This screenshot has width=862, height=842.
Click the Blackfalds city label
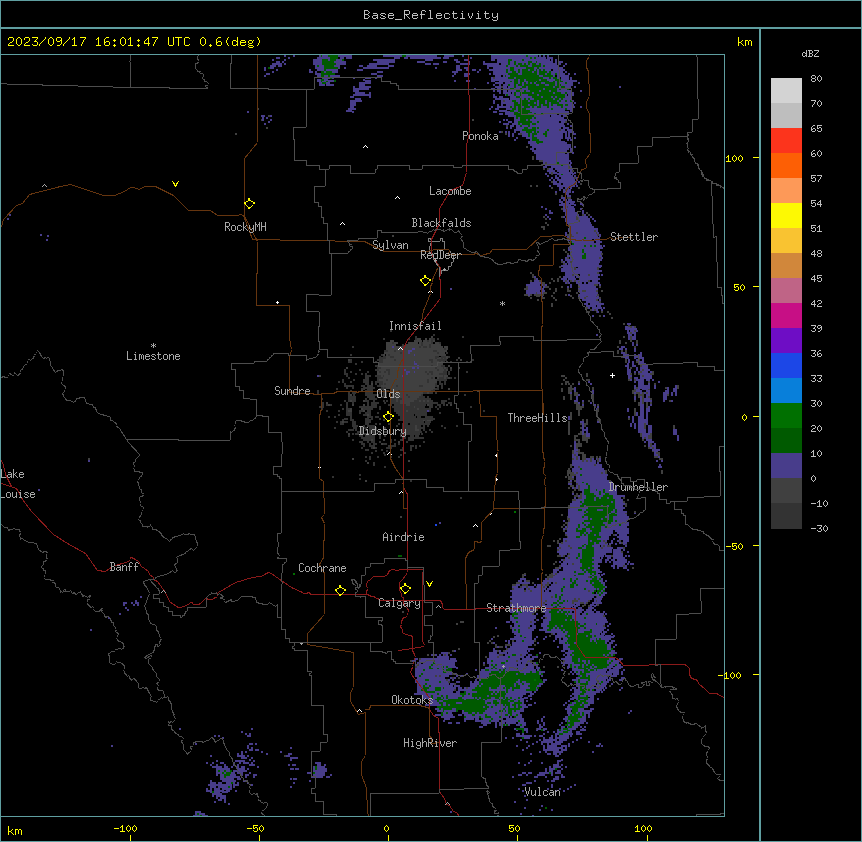coord(441,223)
